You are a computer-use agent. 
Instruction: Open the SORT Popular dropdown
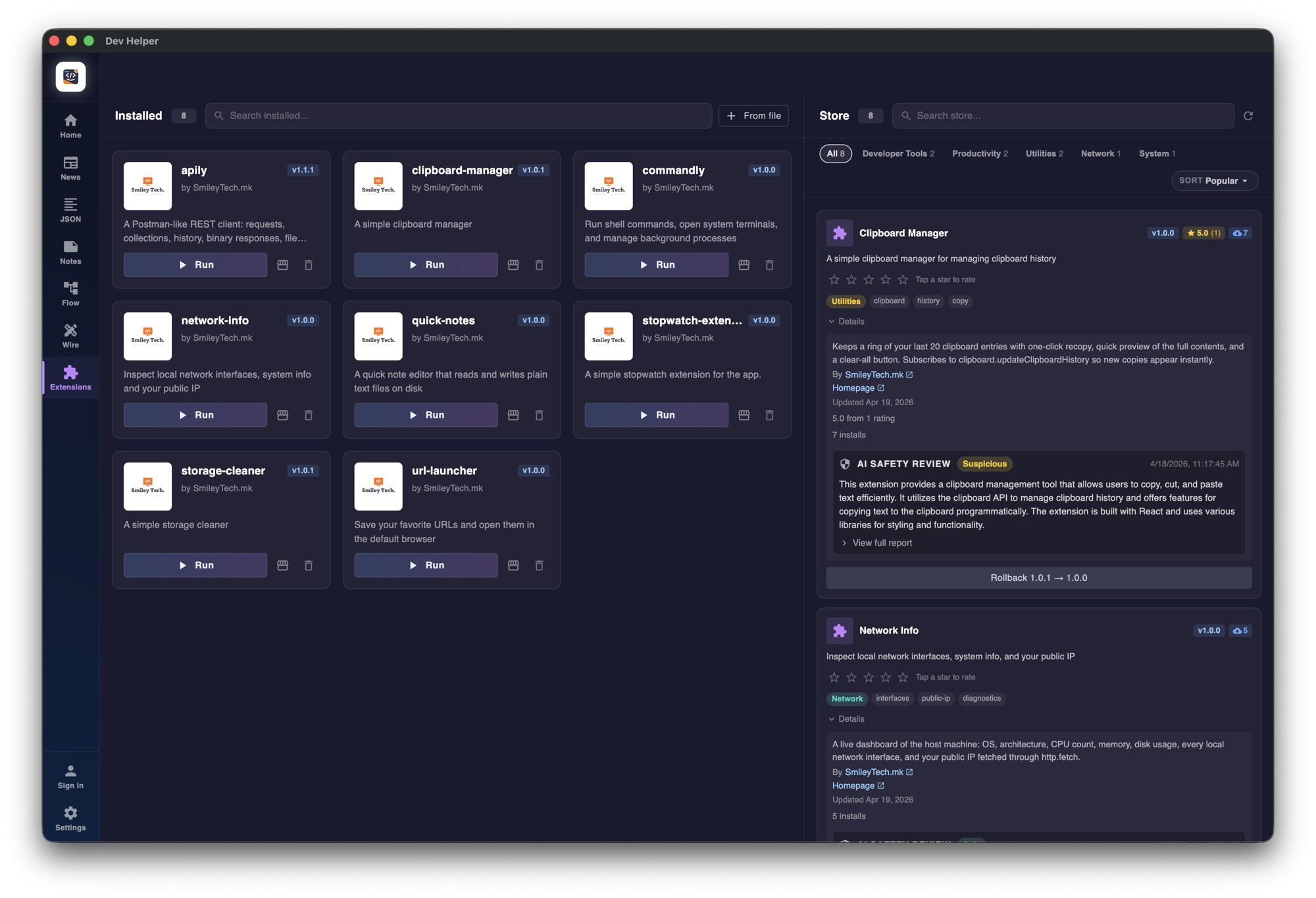point(1214,181)
